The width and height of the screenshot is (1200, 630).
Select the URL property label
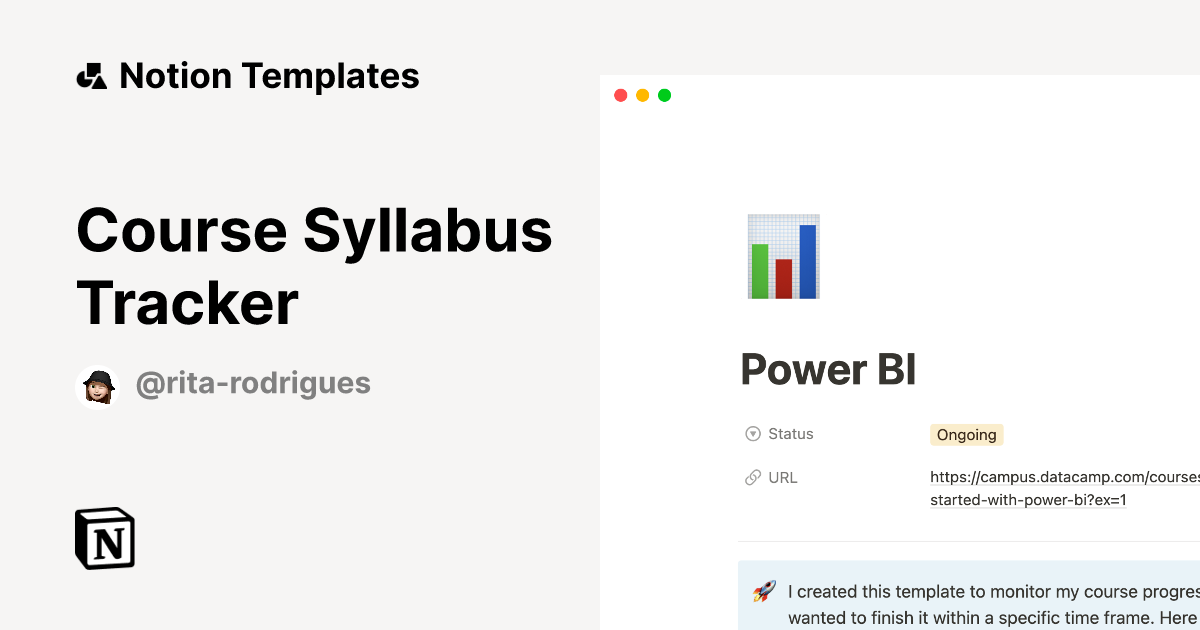(x=782, y=478)
